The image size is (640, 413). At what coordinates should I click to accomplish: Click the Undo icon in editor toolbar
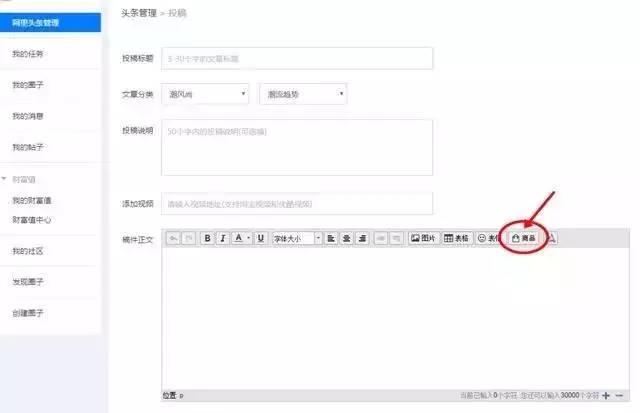[173, 238]
